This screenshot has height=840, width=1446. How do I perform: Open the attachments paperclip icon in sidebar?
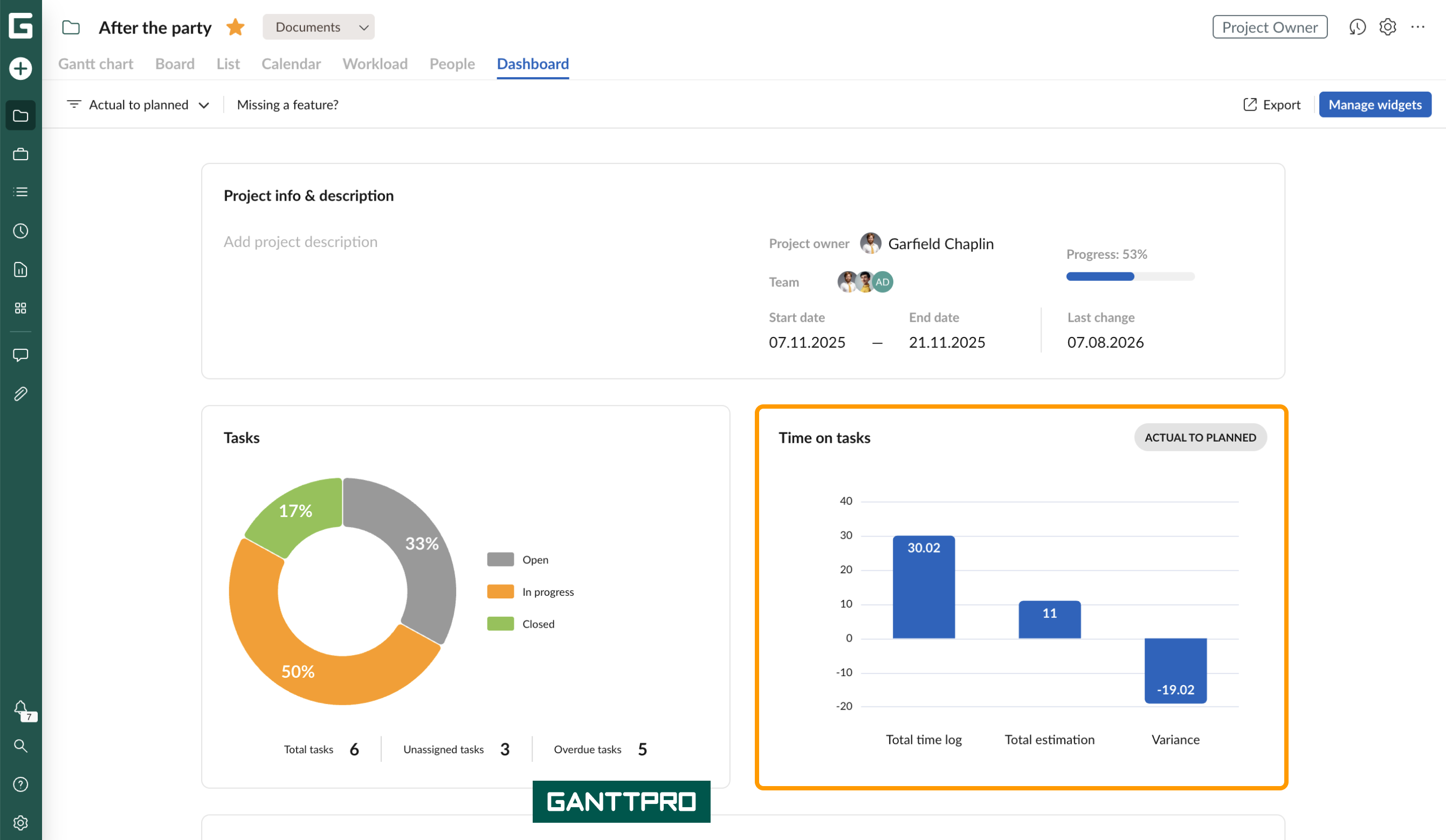20,394
